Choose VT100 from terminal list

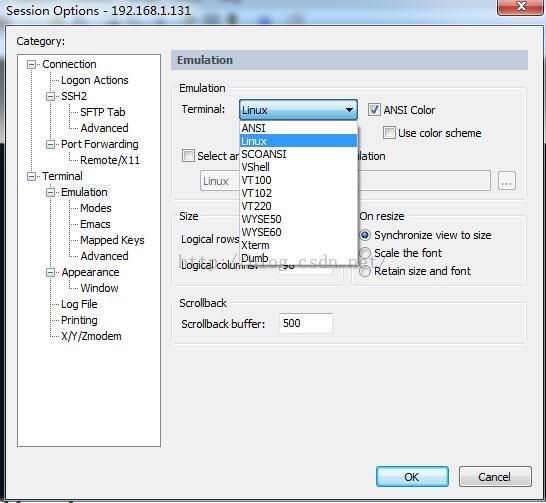tap(298, 180)
